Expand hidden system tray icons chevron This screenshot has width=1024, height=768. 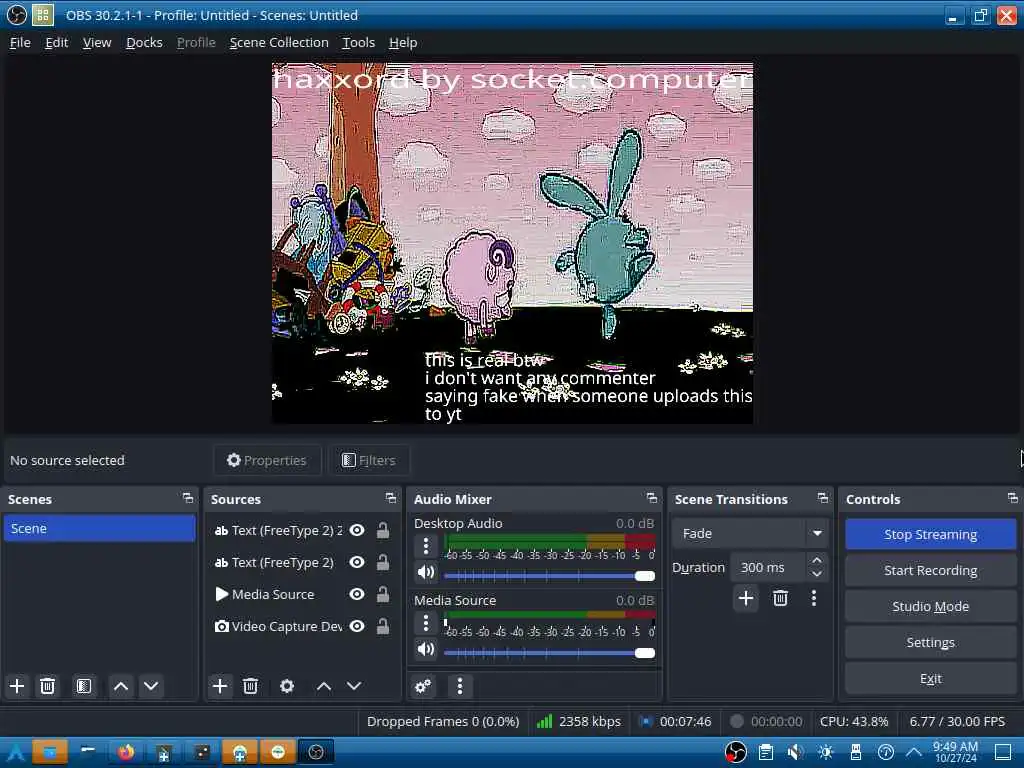(x=914, y=752)
